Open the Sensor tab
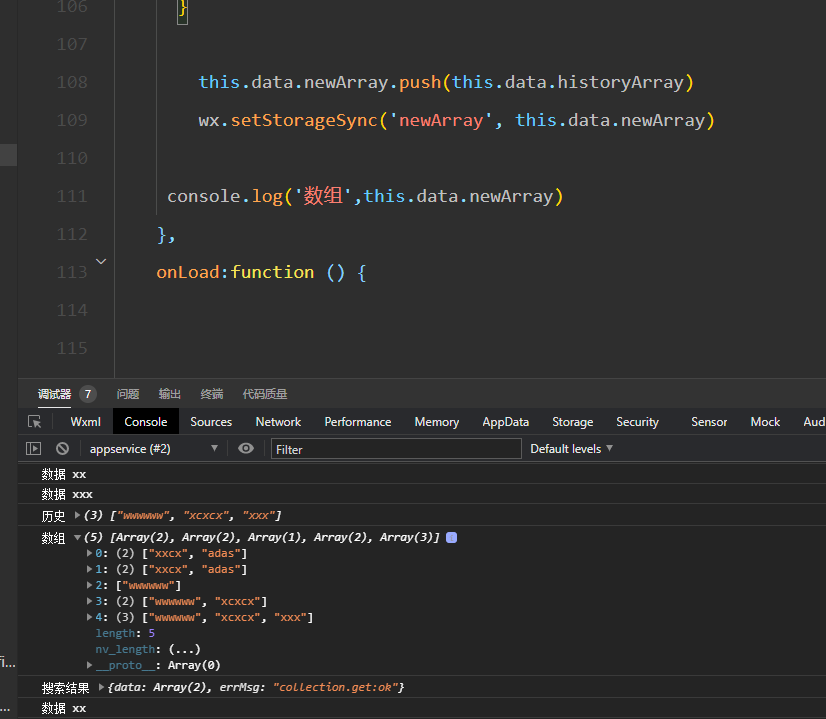This screenshot has height=719, width=826. [709, 422]
